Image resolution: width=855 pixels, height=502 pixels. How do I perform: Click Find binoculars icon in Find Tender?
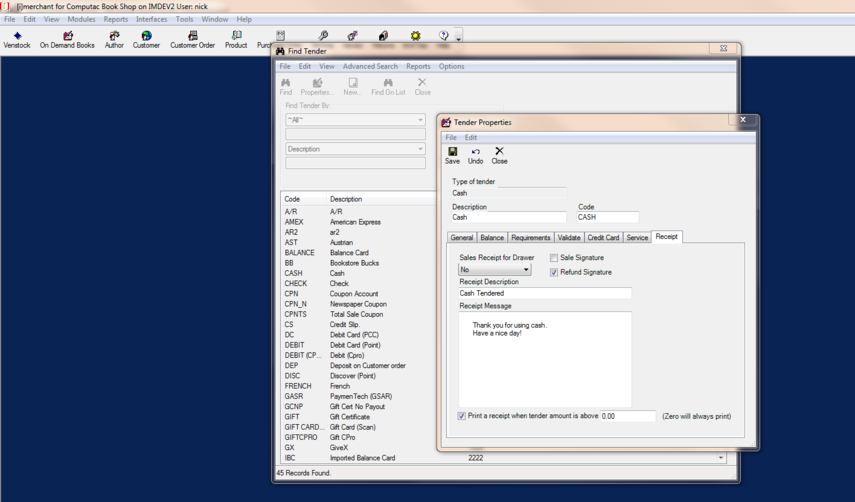[x=286, y=87]
